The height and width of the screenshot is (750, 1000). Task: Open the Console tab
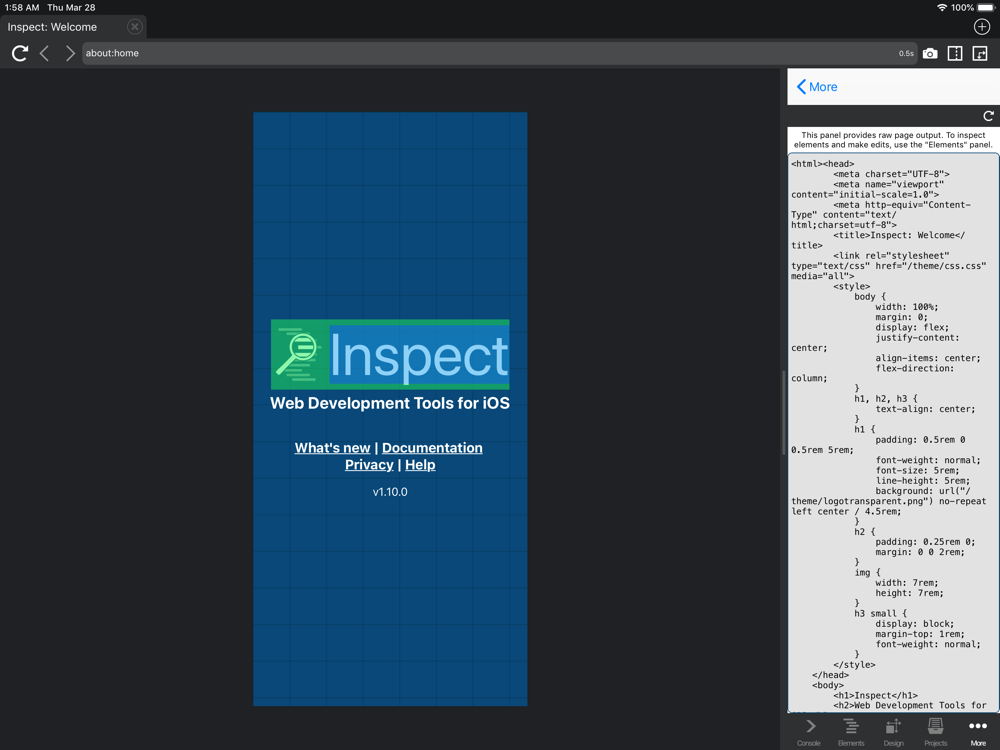tap(809, 732)
